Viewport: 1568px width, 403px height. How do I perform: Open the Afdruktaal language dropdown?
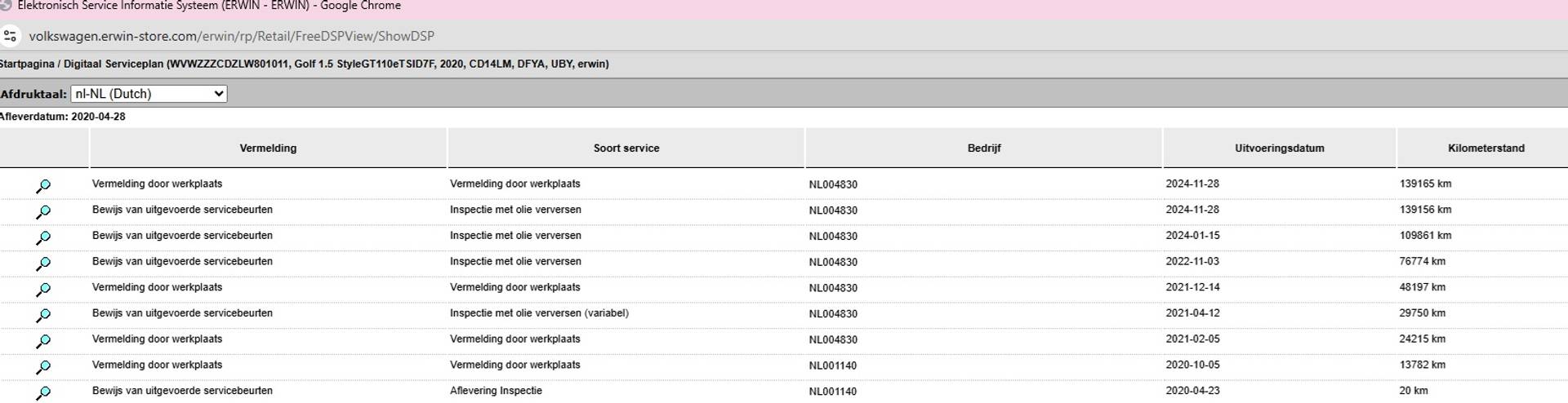coord(149,94)
